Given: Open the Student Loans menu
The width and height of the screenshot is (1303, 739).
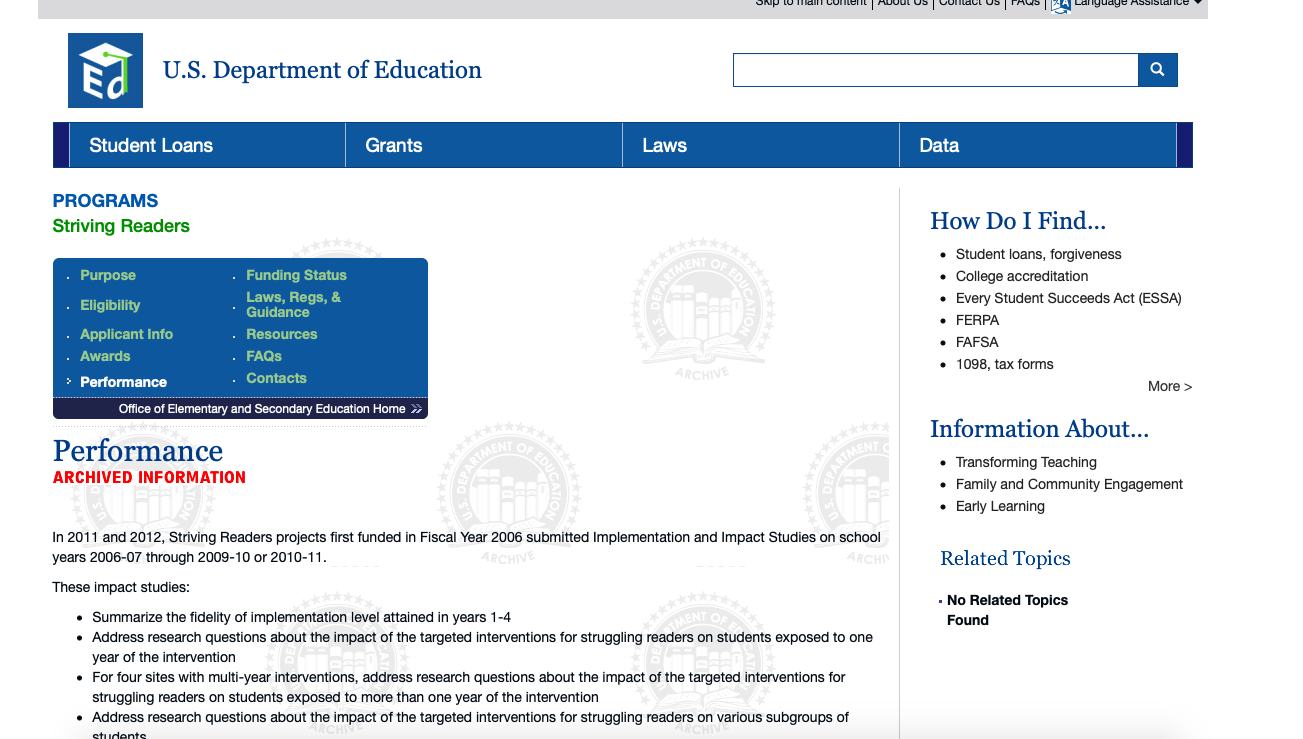Looking at the screenshot, I should click(151, 145).
